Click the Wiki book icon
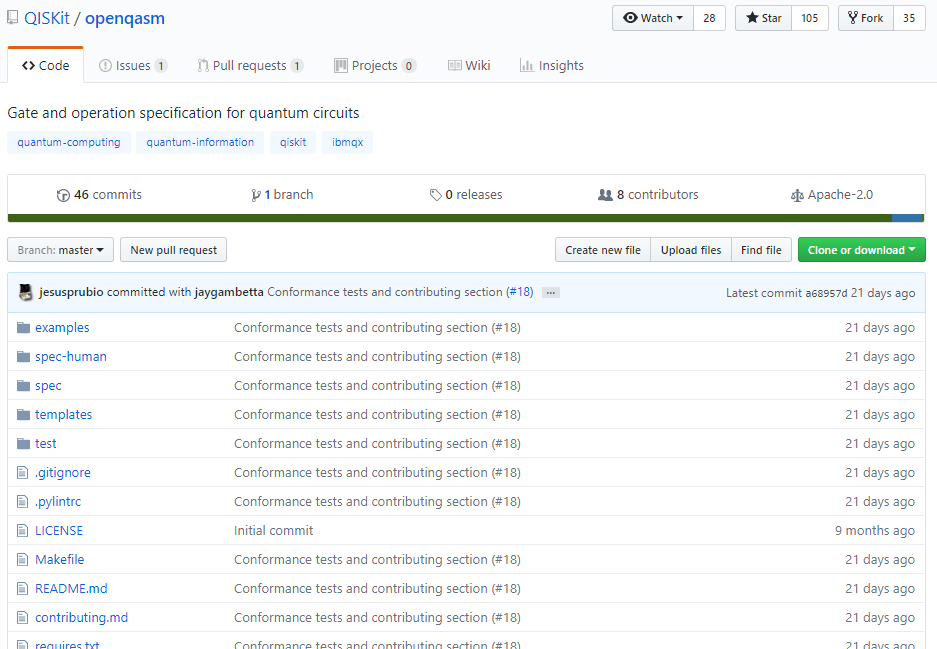 click(x=455, y=66)
